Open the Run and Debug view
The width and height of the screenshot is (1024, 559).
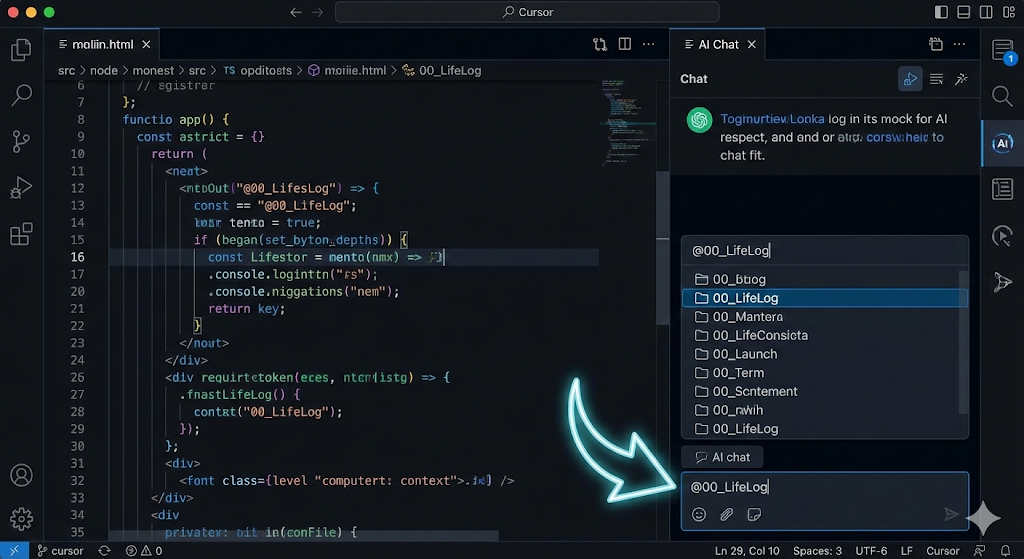point(21,188)
